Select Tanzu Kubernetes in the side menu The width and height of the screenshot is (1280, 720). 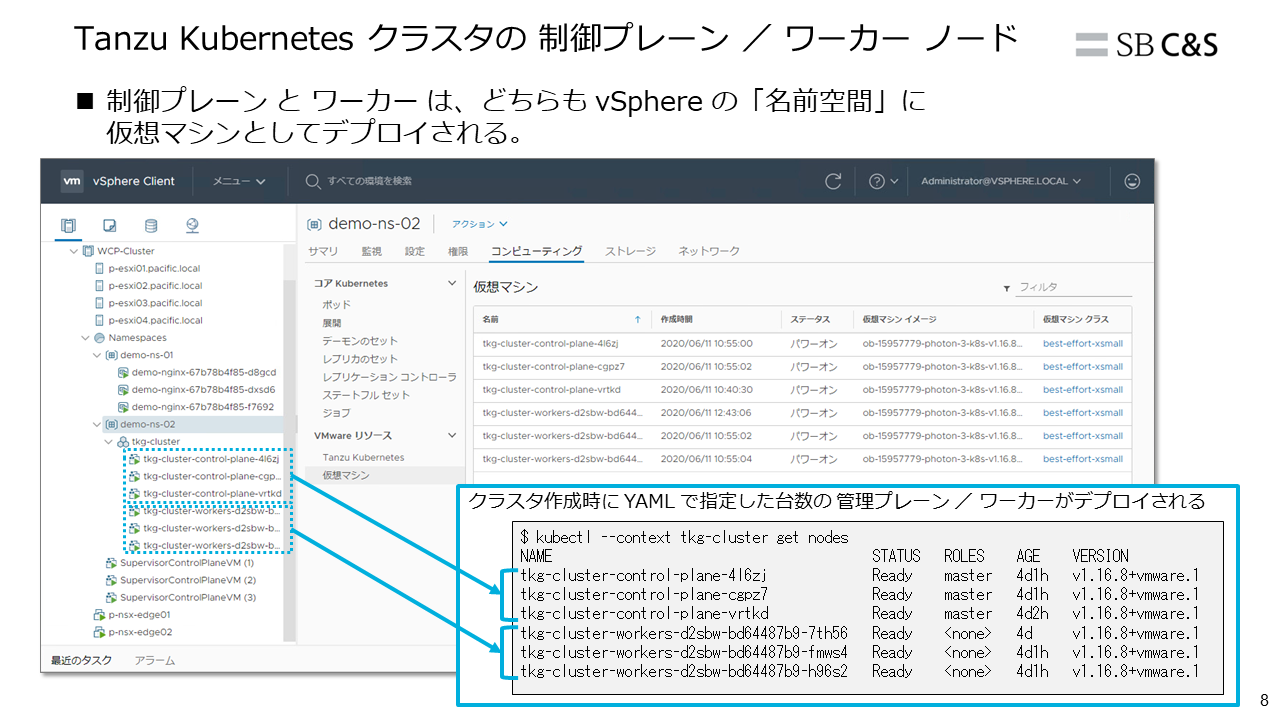coord(363,457)
